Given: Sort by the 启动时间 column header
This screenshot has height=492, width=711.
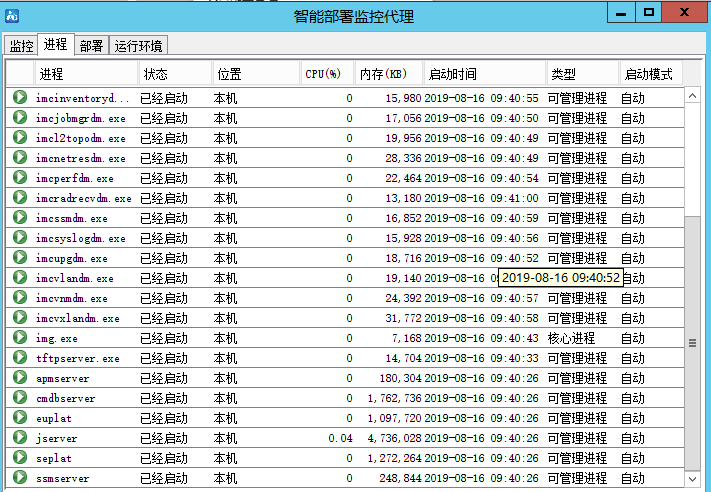Looking at the screenshot, I should tap(485, 74).
